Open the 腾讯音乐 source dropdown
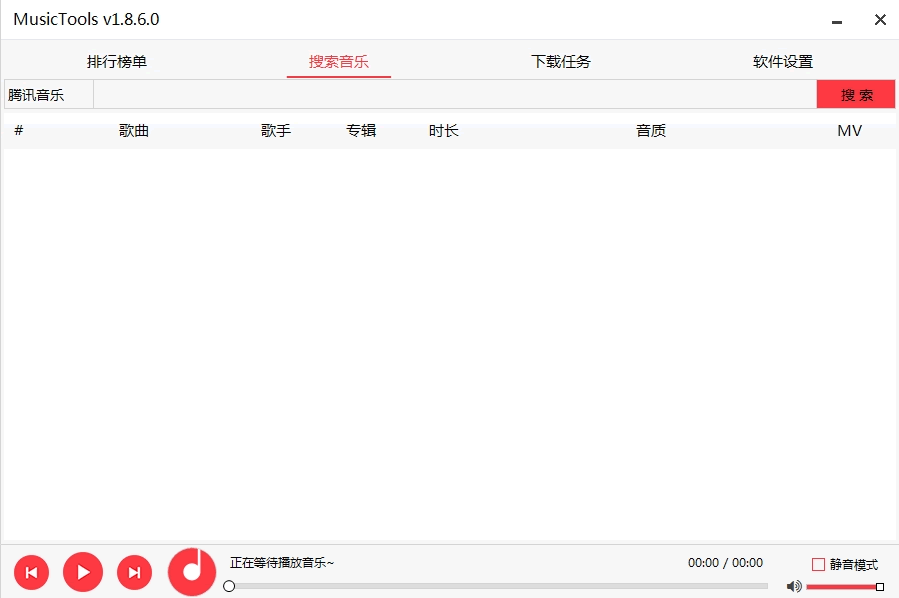The height and width of the screenshot is (598, 899). point(48,95)
